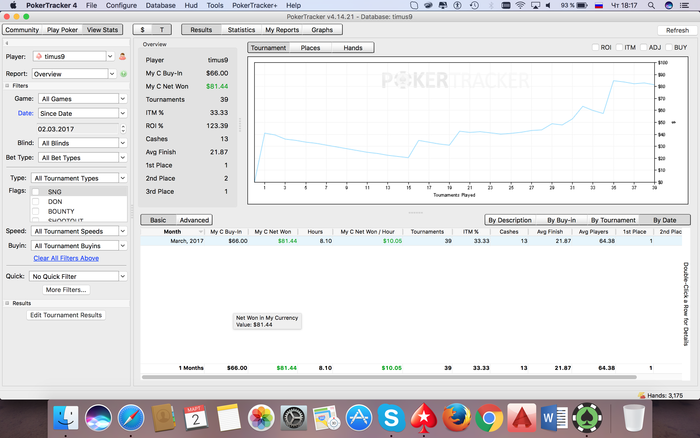Open Finder from the dock
700x438 pixels.
(66, 418)
